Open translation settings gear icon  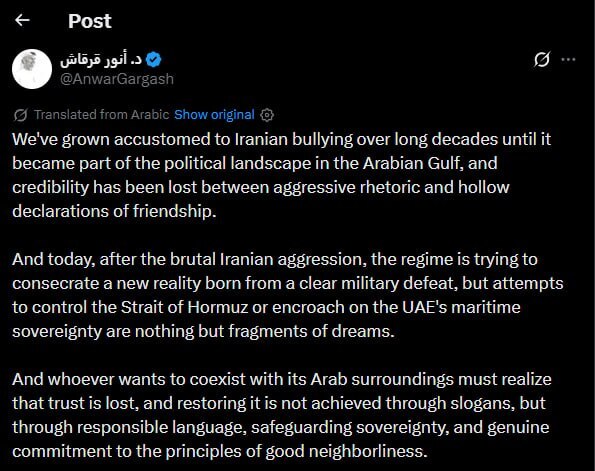pyautogui.click(x=267, y=115)
